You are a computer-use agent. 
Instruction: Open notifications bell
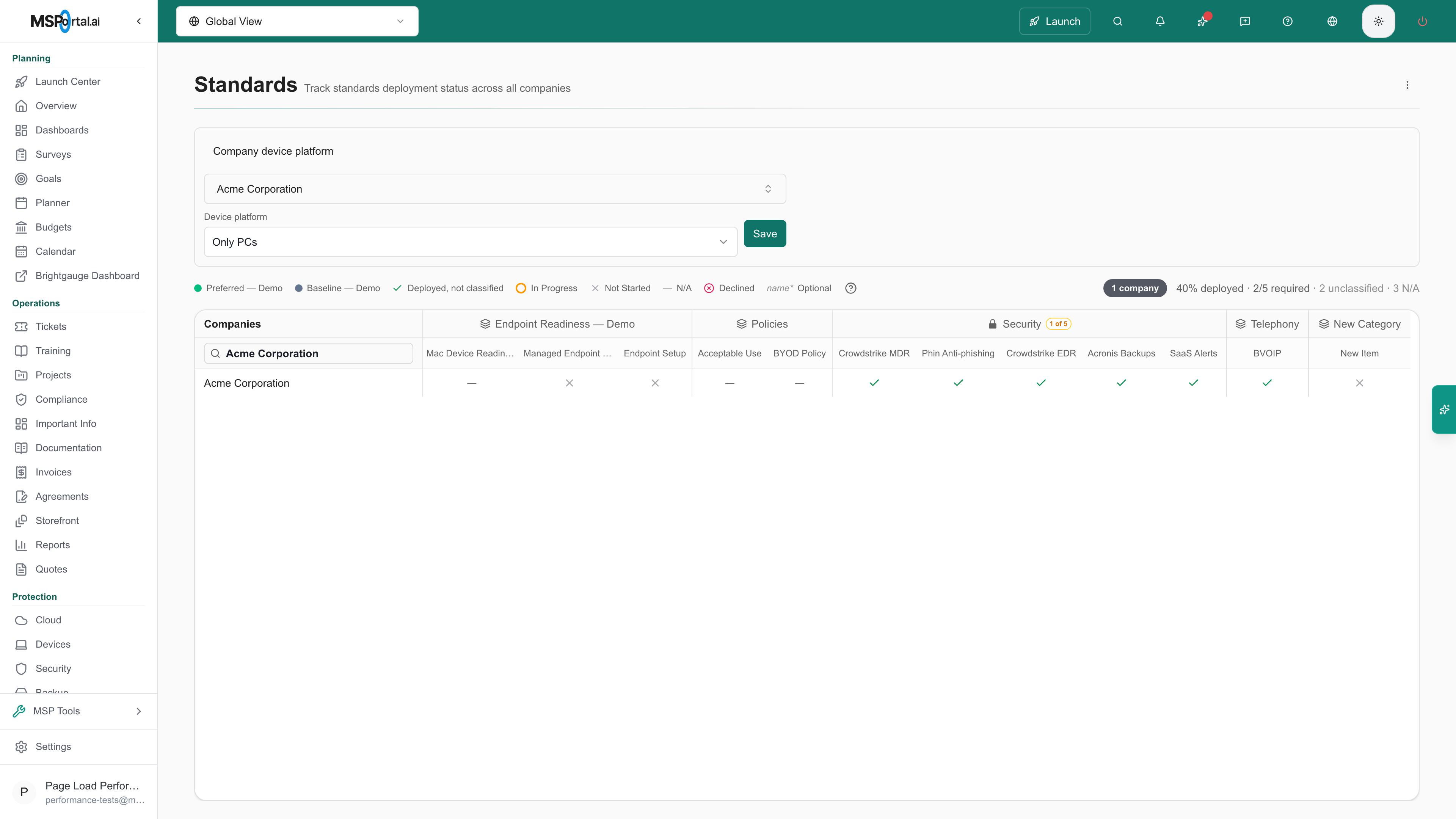pyautogui.click(x=1160, y=22)
